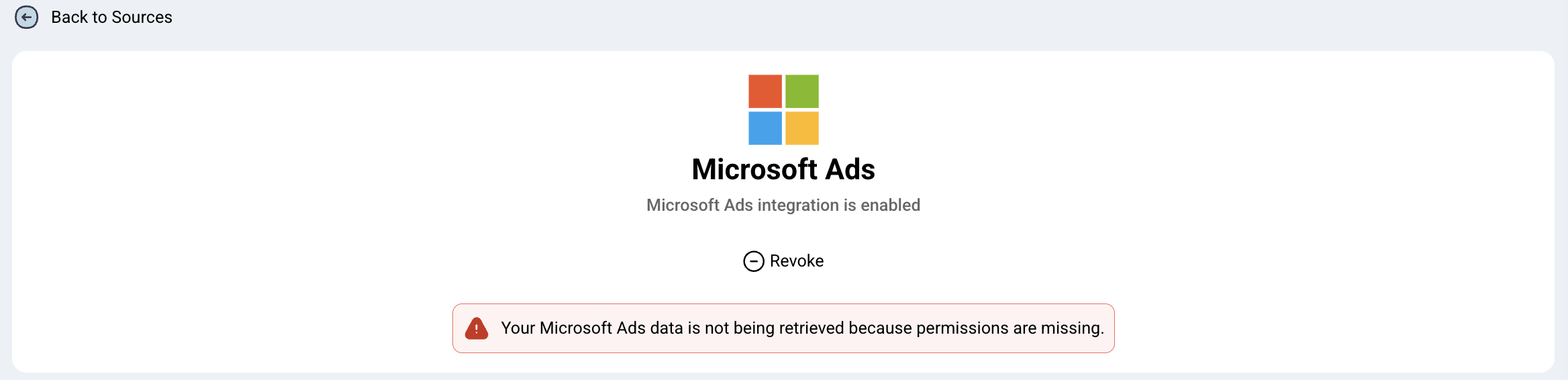Click the red warning triangle icon
Screen dimensions: 1568x380
[x=477, y=328]
